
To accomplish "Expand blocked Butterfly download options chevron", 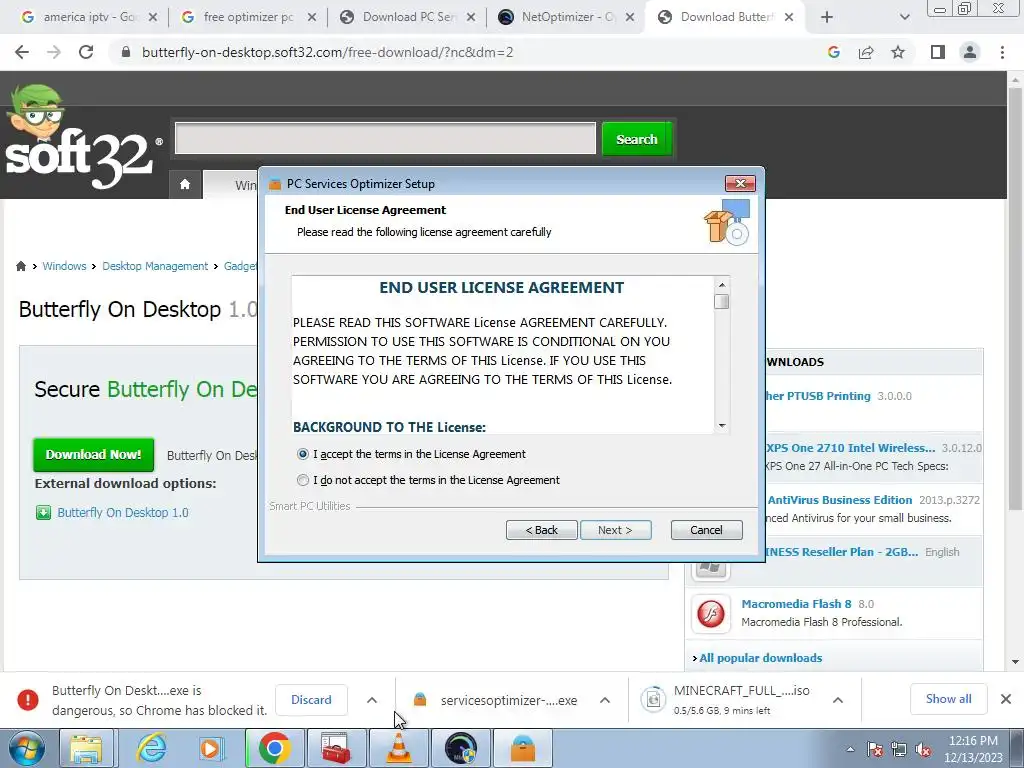I will [x=372, y=699].
